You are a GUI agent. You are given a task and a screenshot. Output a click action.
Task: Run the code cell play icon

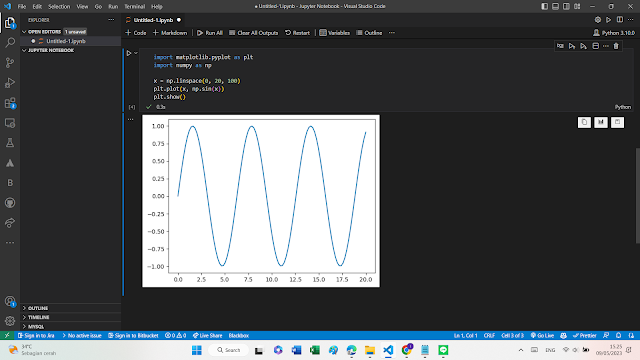click(x=129, y=53)
